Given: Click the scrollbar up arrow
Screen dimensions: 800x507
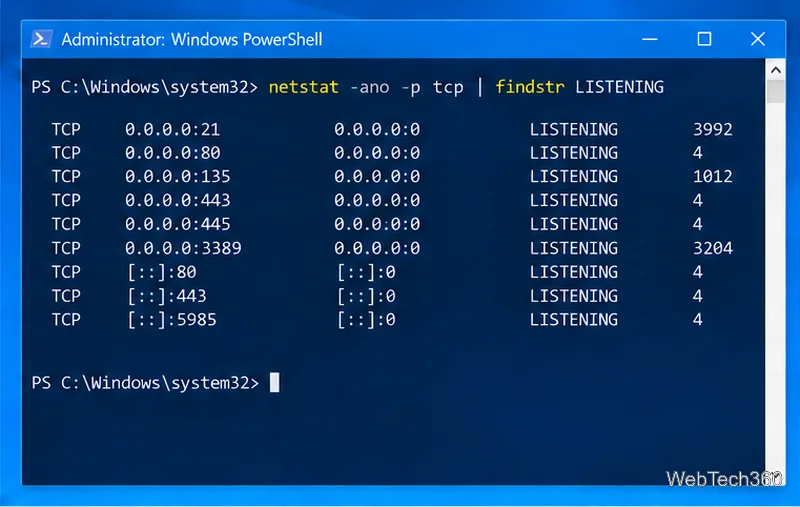Looking at the screenshot, I should [776, 70].
